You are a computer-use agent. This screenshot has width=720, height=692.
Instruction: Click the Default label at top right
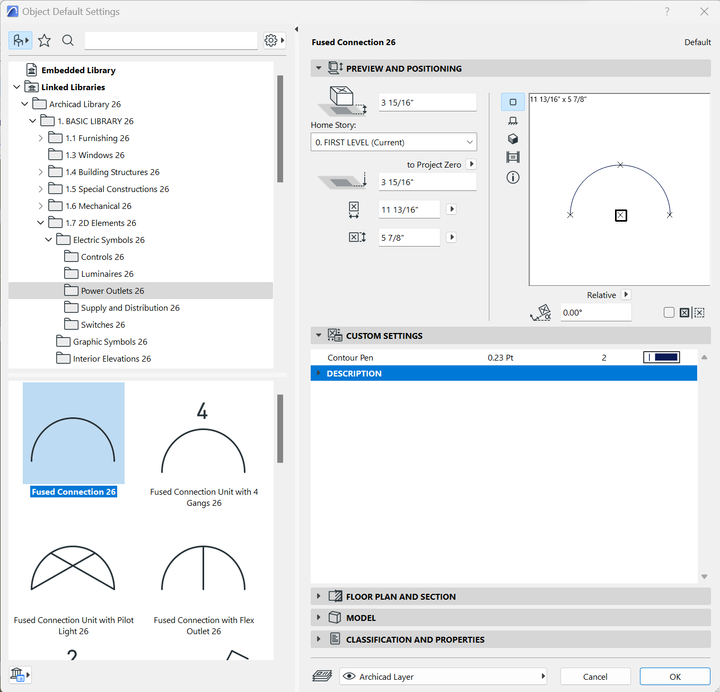pos(697,42)
